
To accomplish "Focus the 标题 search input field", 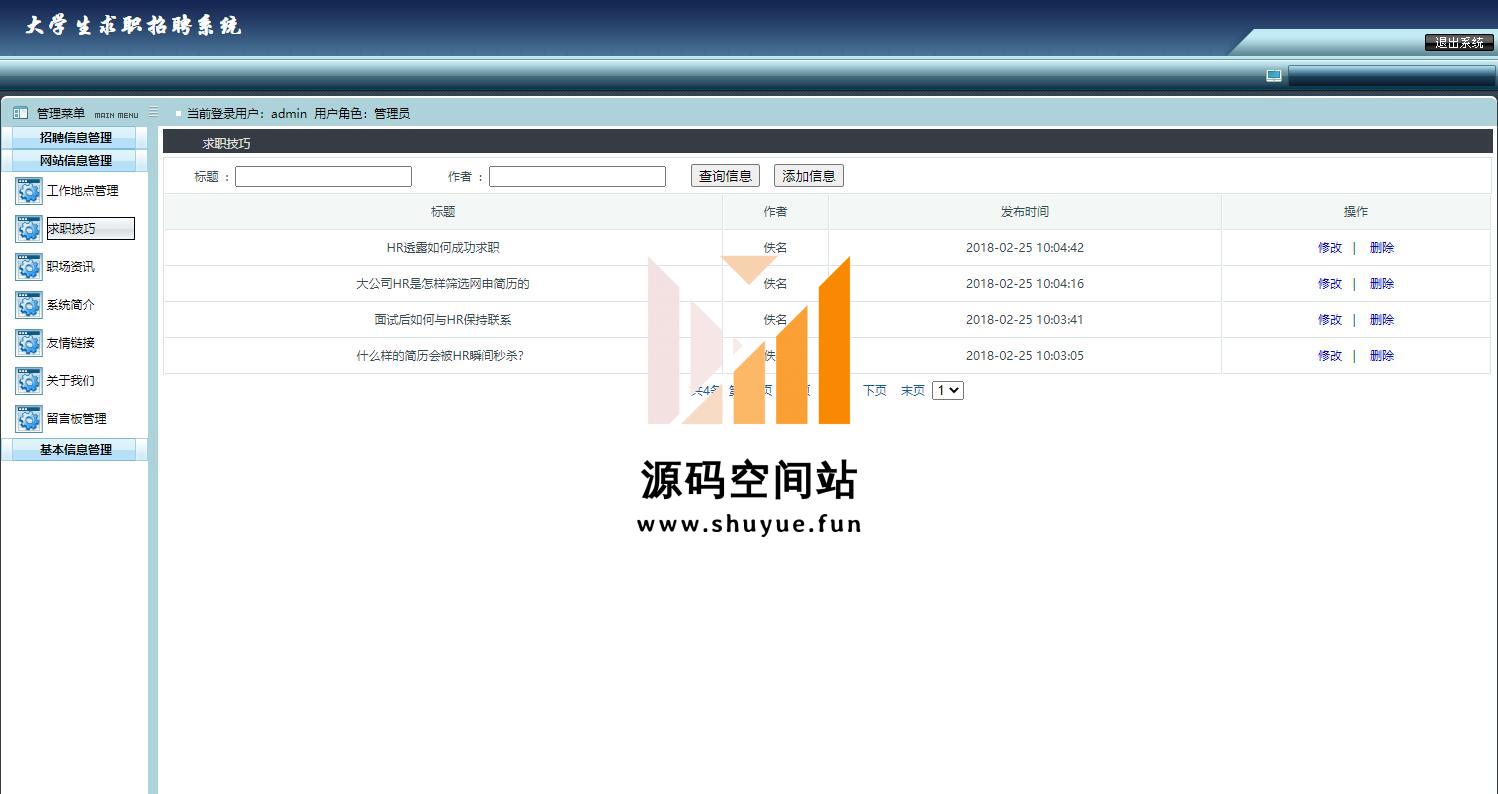I will pos(323,176).
